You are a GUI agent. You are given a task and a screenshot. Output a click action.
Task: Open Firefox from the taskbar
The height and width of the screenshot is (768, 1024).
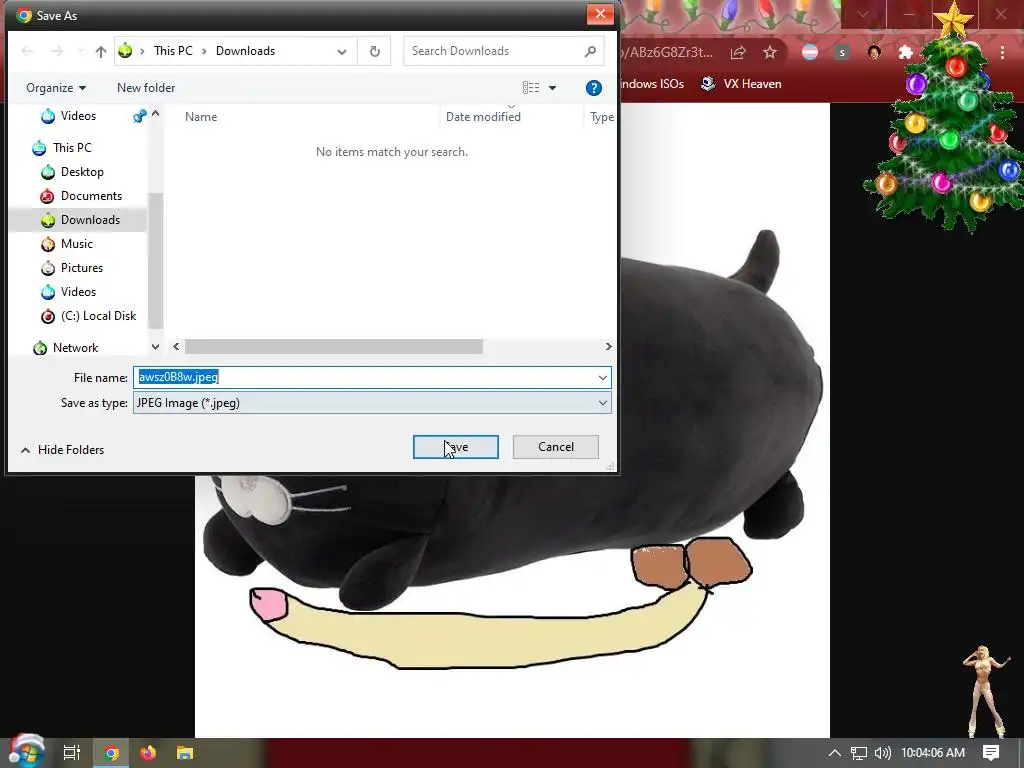click(x=148, y=753)
